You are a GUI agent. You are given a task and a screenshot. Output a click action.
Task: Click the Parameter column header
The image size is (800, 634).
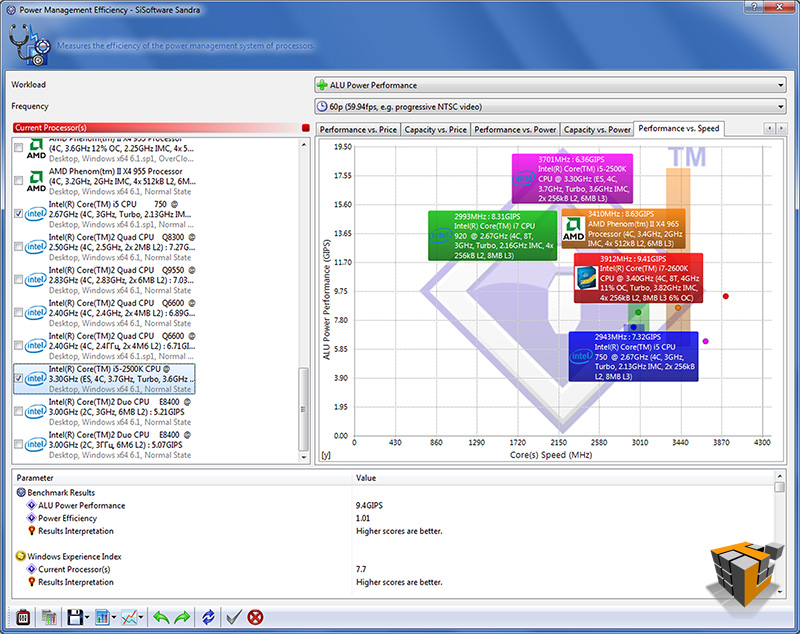[x=182, y=478]
